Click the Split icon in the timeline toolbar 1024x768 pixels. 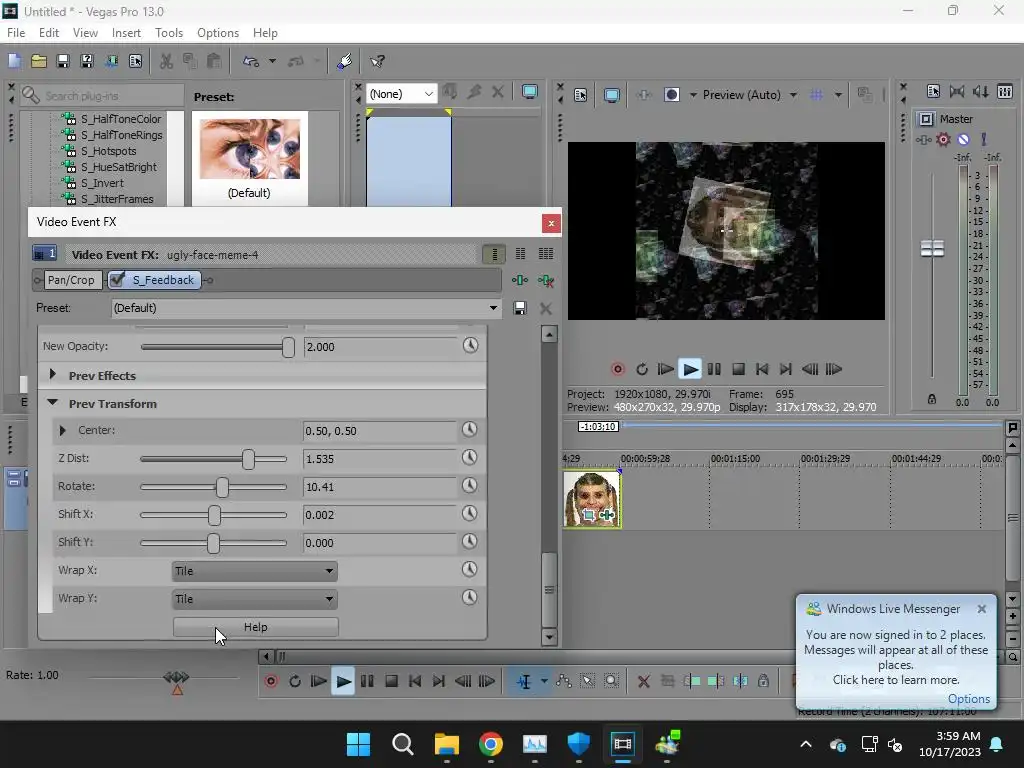(740, 681)
